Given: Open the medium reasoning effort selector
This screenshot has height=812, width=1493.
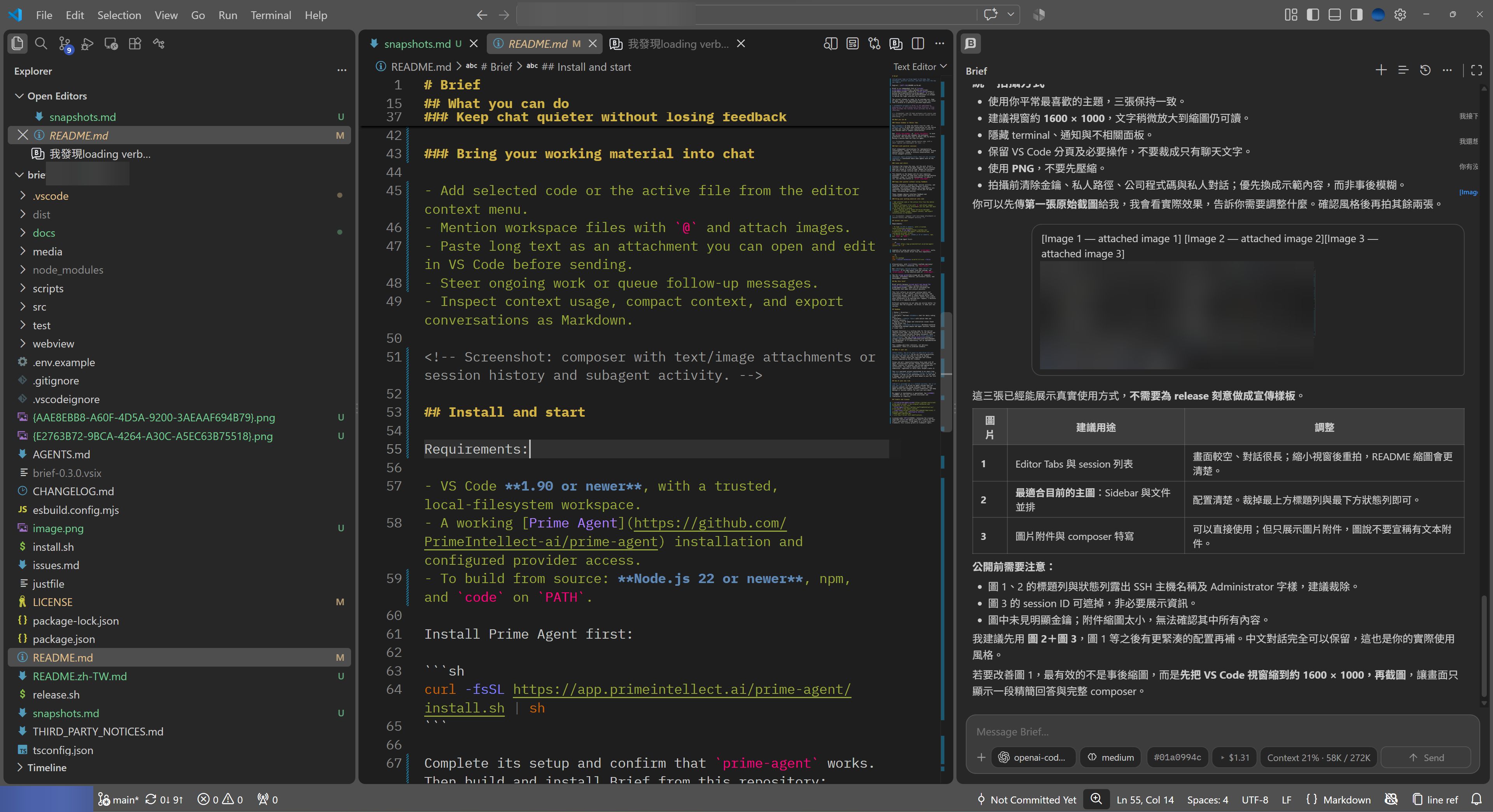Looking at the screenshot, I should (1110, 758).
